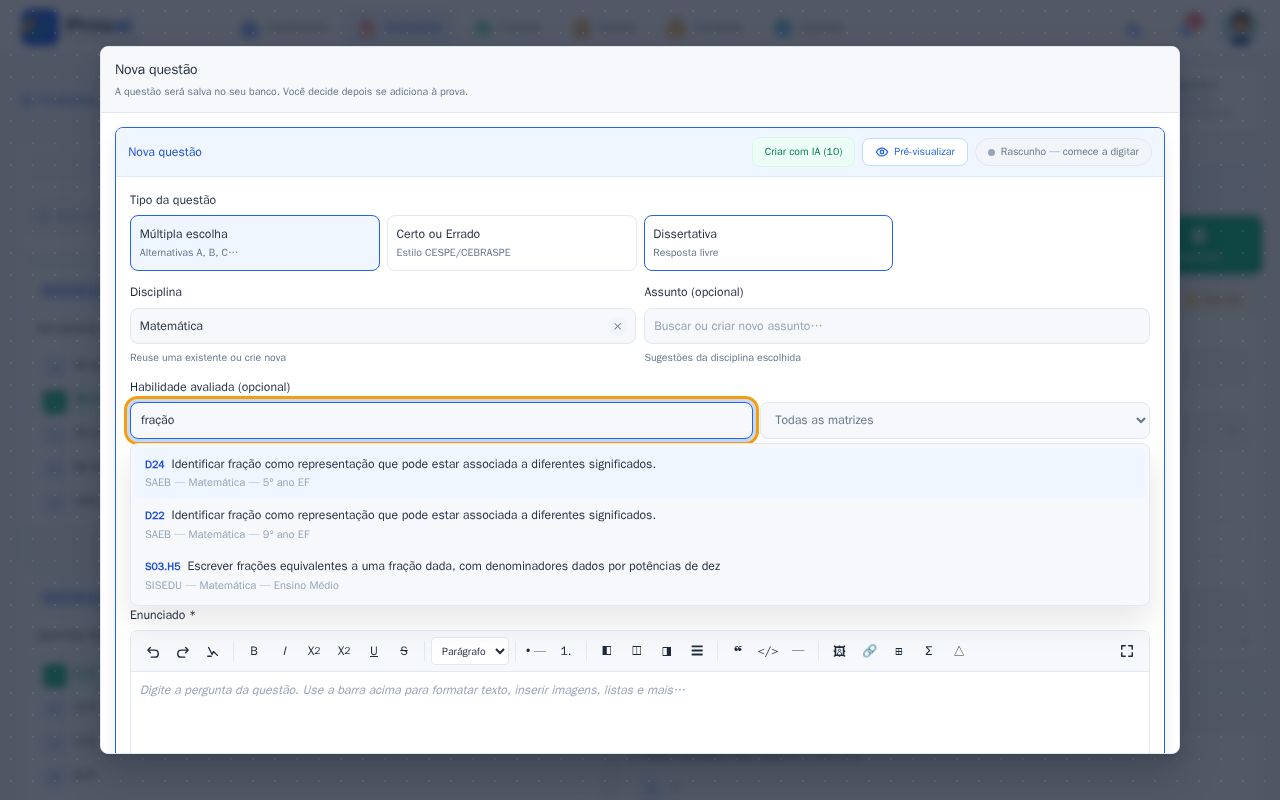Toggle bold formatting
The image size is (1280, 800).
click(254, 651)
